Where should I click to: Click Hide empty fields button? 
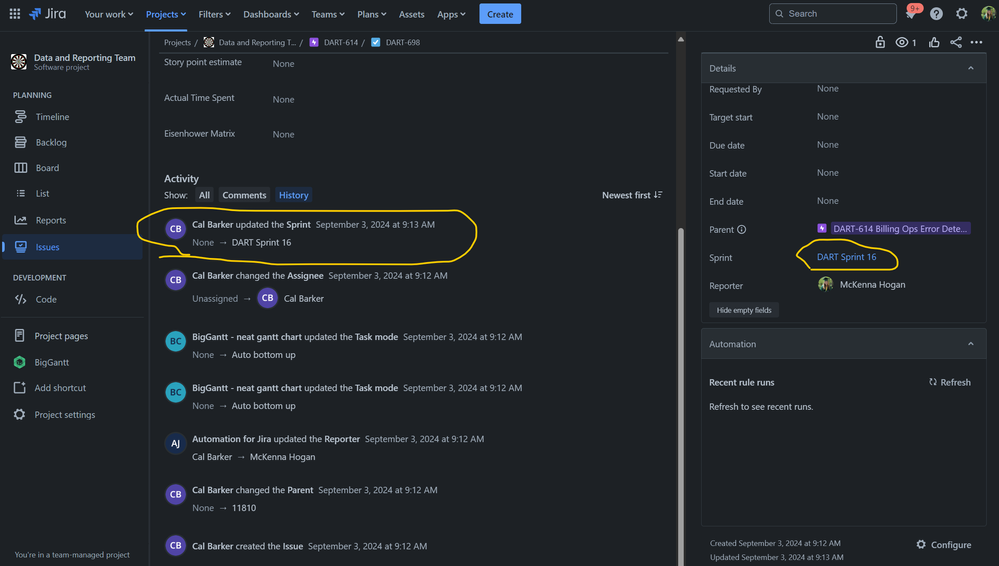tap(744, 310)
